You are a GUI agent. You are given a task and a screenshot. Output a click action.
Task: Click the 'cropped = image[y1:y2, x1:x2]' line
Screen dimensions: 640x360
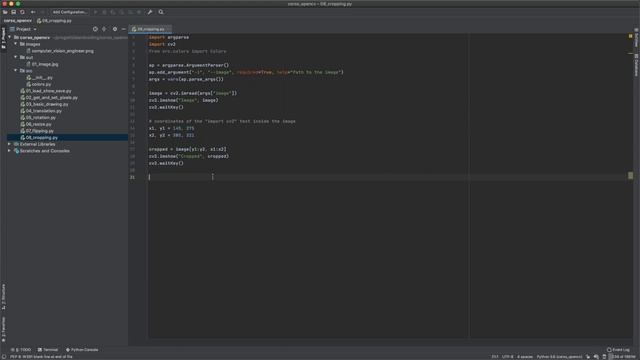(x=187, y=149)
